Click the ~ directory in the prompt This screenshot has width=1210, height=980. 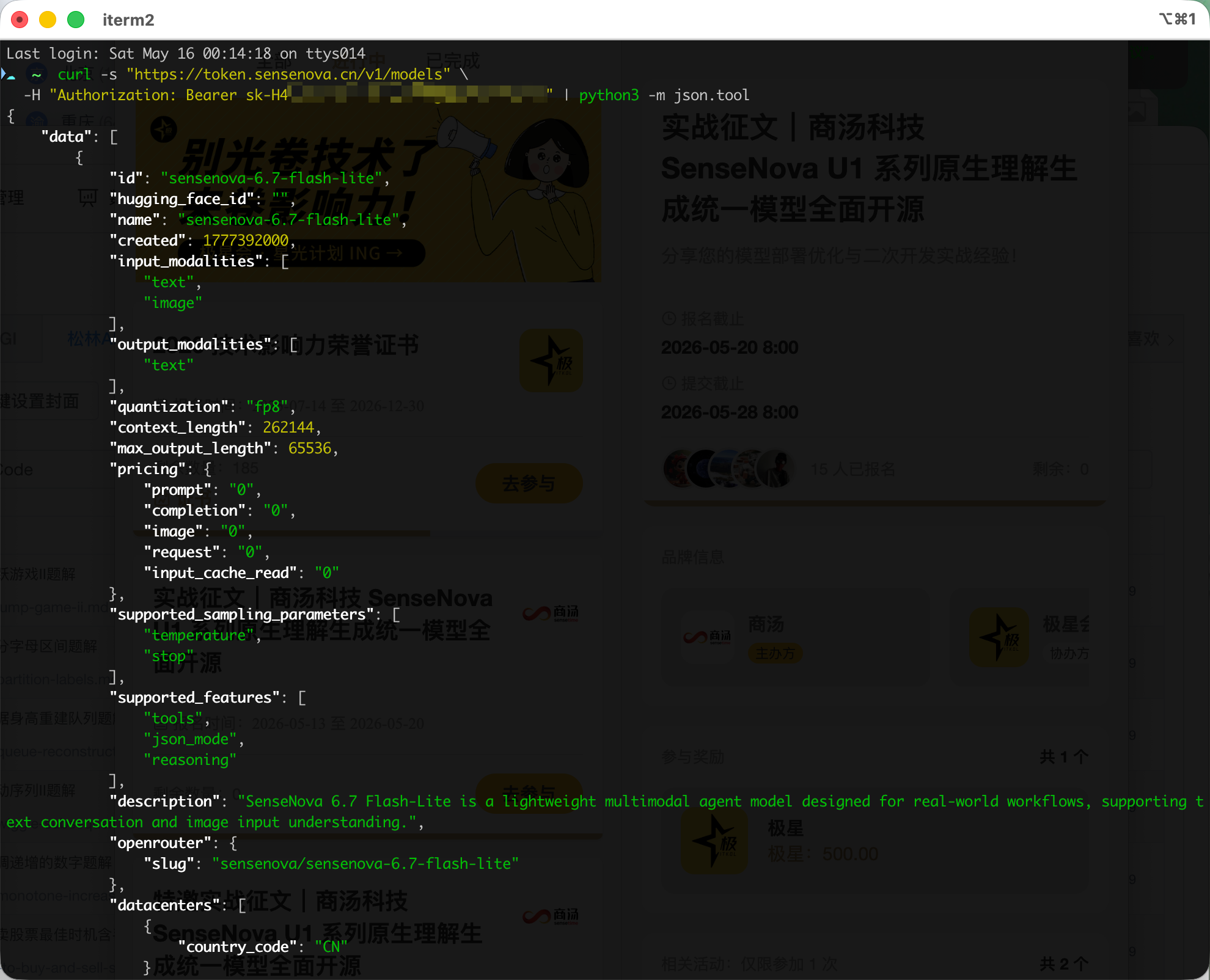(37, 75)
